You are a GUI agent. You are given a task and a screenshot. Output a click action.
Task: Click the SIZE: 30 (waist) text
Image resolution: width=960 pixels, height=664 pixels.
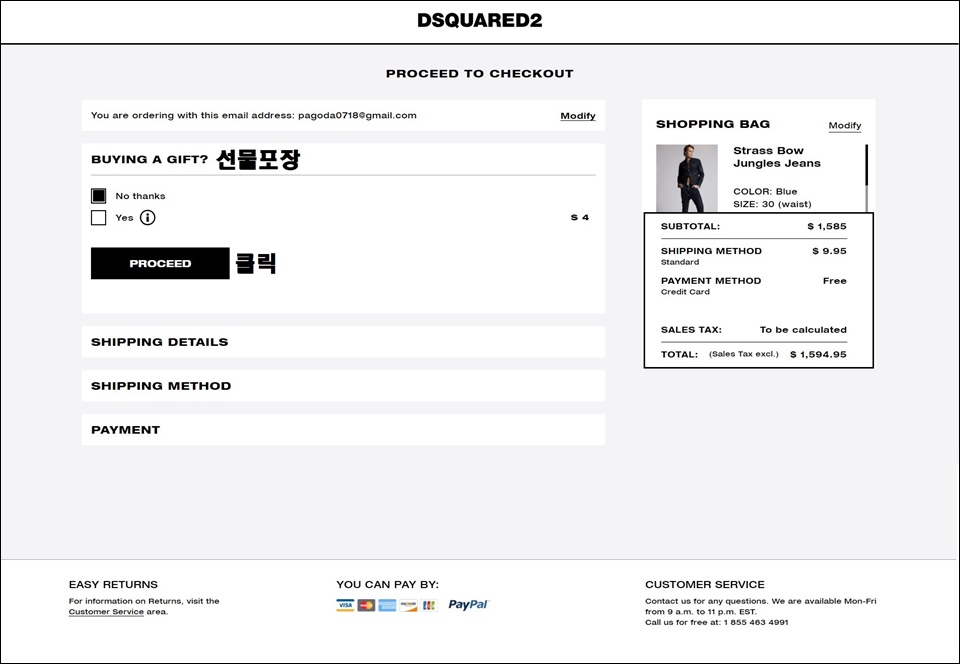772,204
